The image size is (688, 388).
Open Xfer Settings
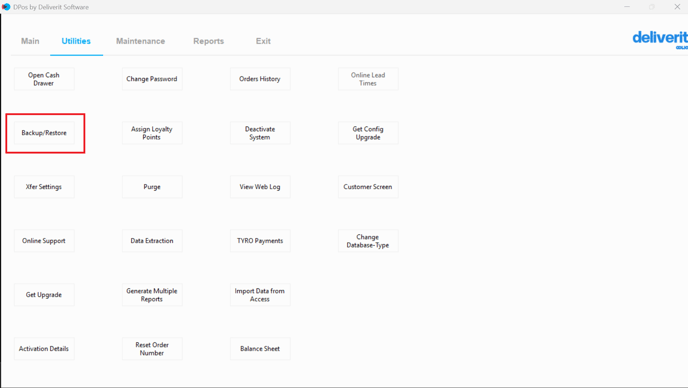point(44,187)
